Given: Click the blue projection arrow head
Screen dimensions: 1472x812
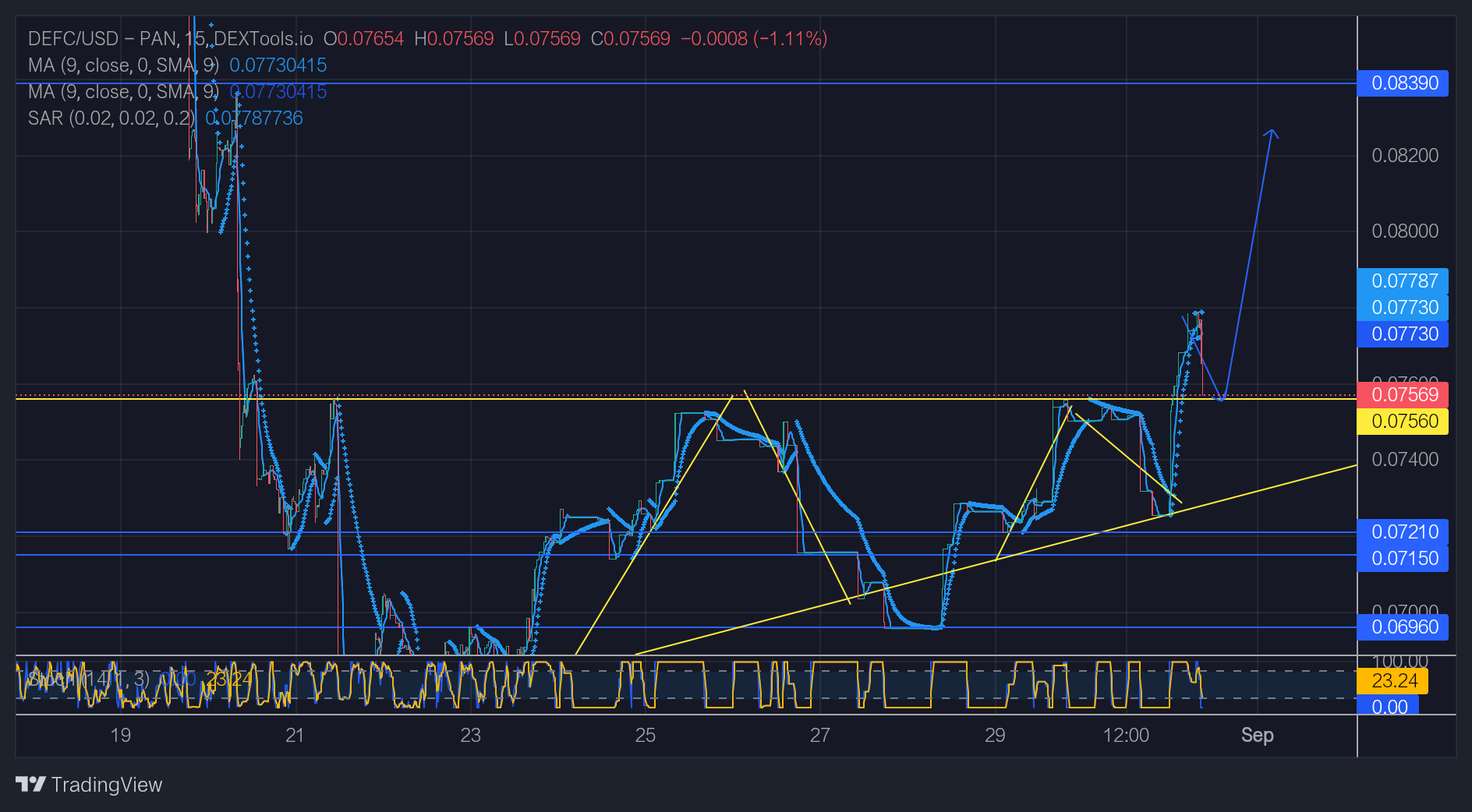Looking at the screenshot, I should [1272, 133].
